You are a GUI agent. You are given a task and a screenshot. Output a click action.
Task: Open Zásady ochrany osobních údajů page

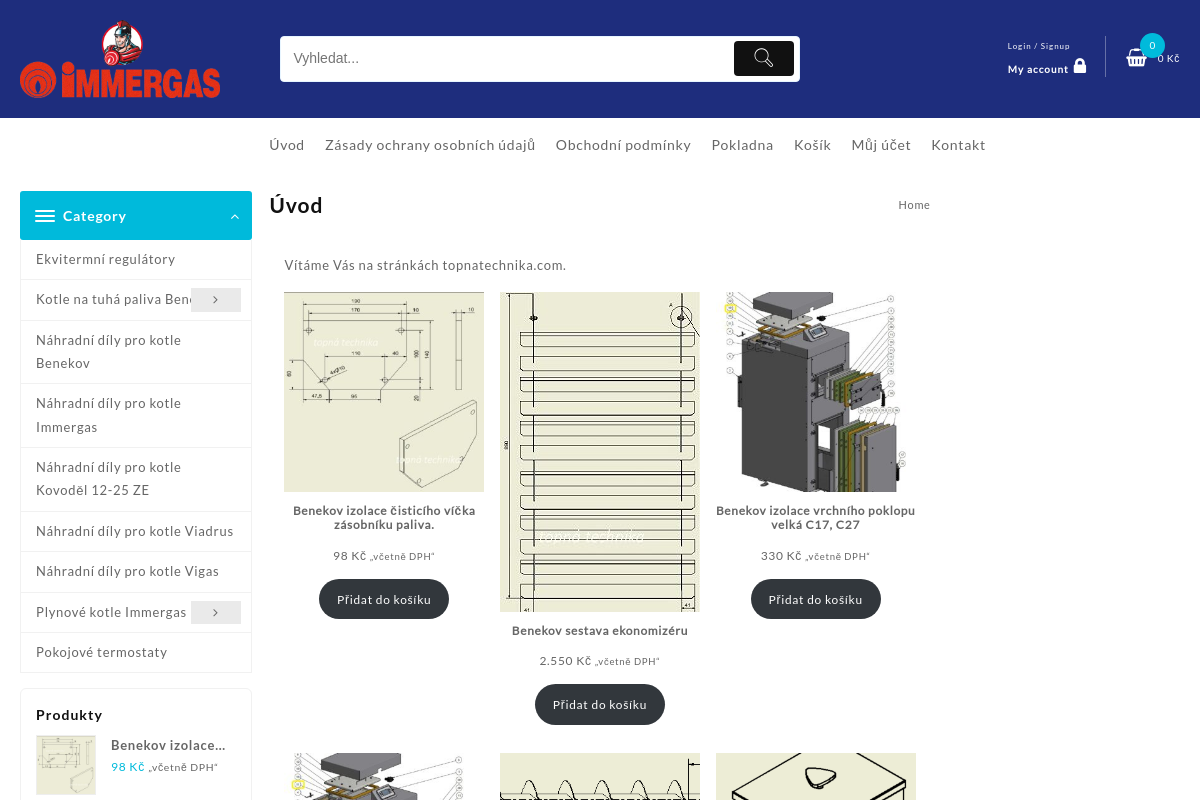click(430, 145)
